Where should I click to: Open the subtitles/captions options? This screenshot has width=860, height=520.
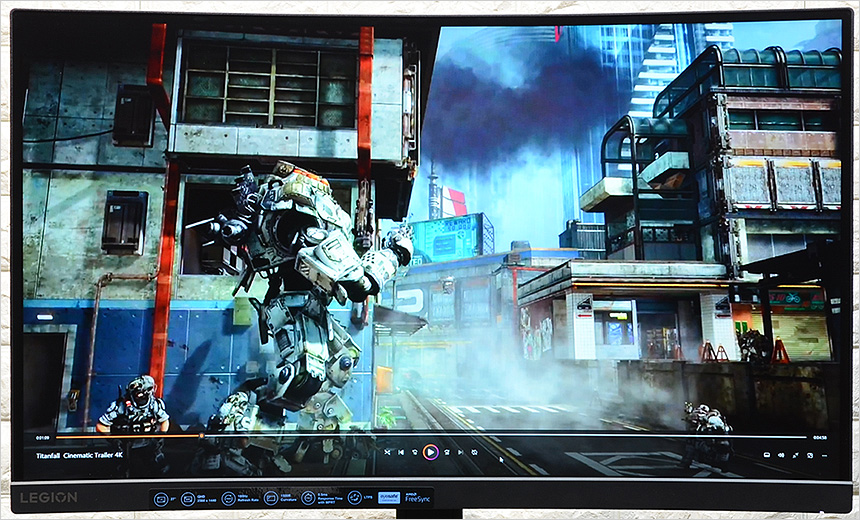pos(767,455)
